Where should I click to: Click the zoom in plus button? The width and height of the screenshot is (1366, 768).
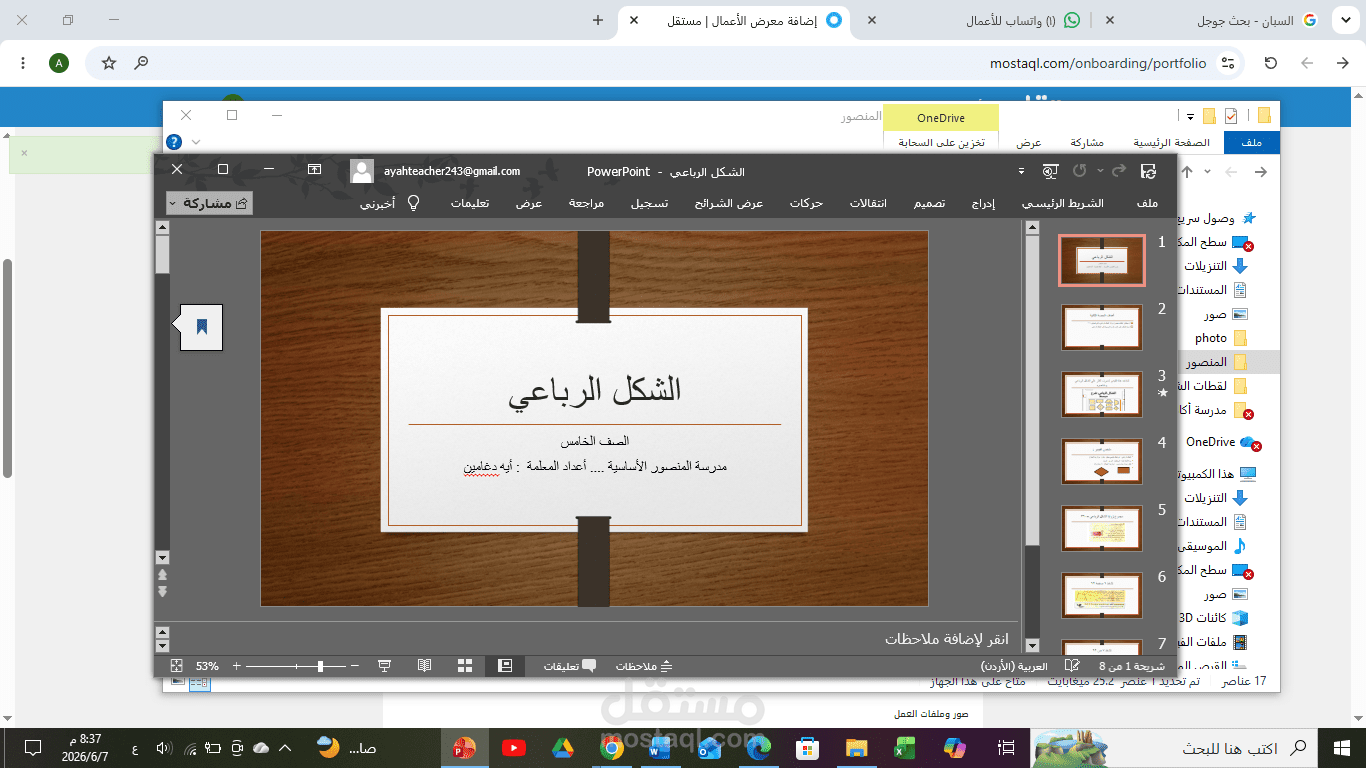(x=236, y=666)
